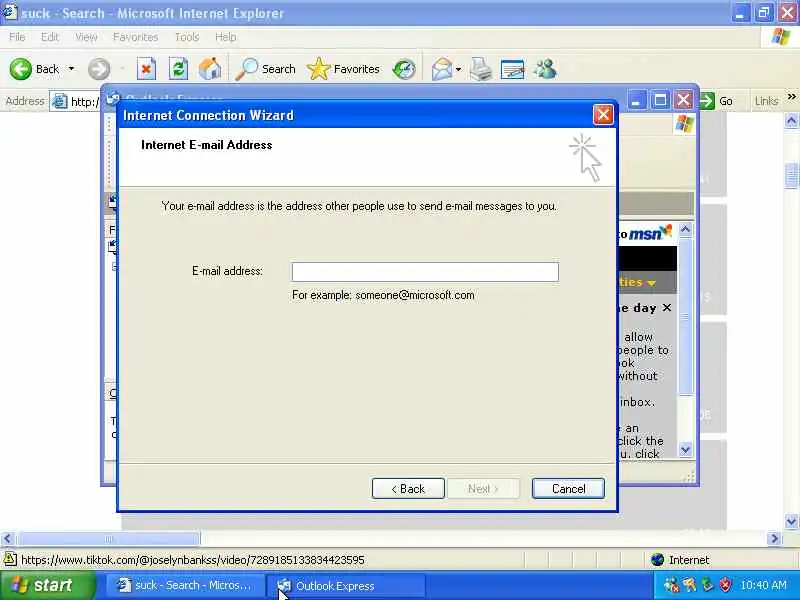Viewport: 800px width, 600px height.
Task: Click the red shield security tray icon
Action: (x=725, y=585)
